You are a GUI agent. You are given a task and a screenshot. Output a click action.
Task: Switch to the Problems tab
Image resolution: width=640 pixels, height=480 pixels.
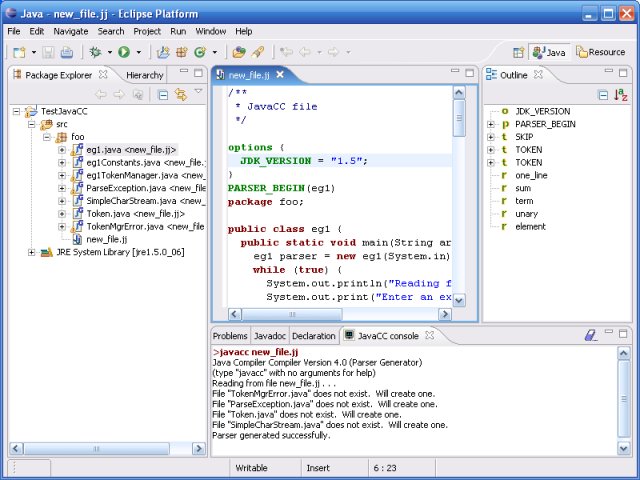point(230,336)
